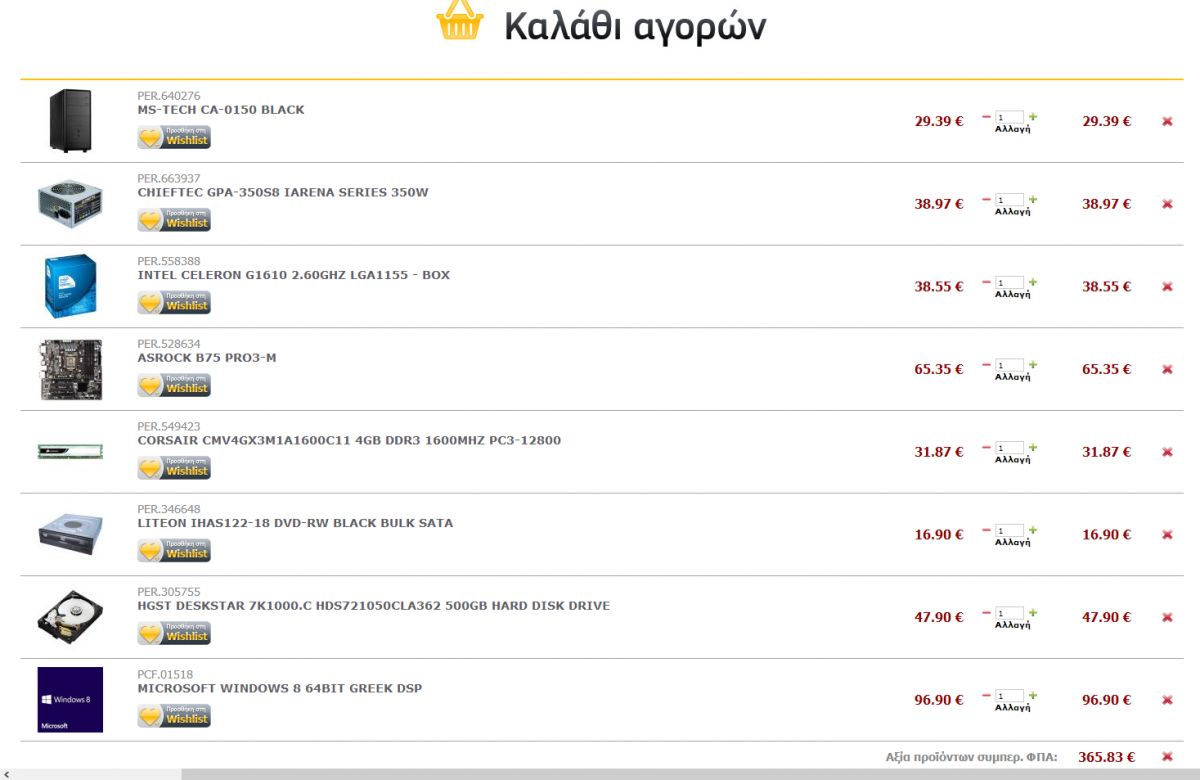1200x780 pixels.
Task: Click Αλλαγή under INTEL CELERON quantity
Action: (x=1012, y=295)
